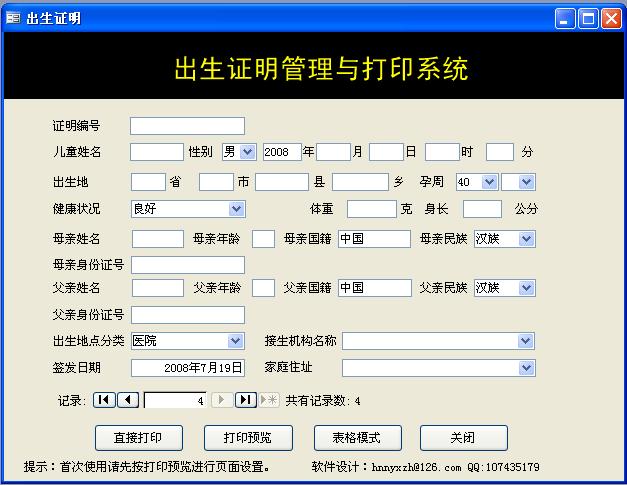The image size is (627, 485).
Task: Open 打印预览 print preview
Action: click(x=248, y=438)
